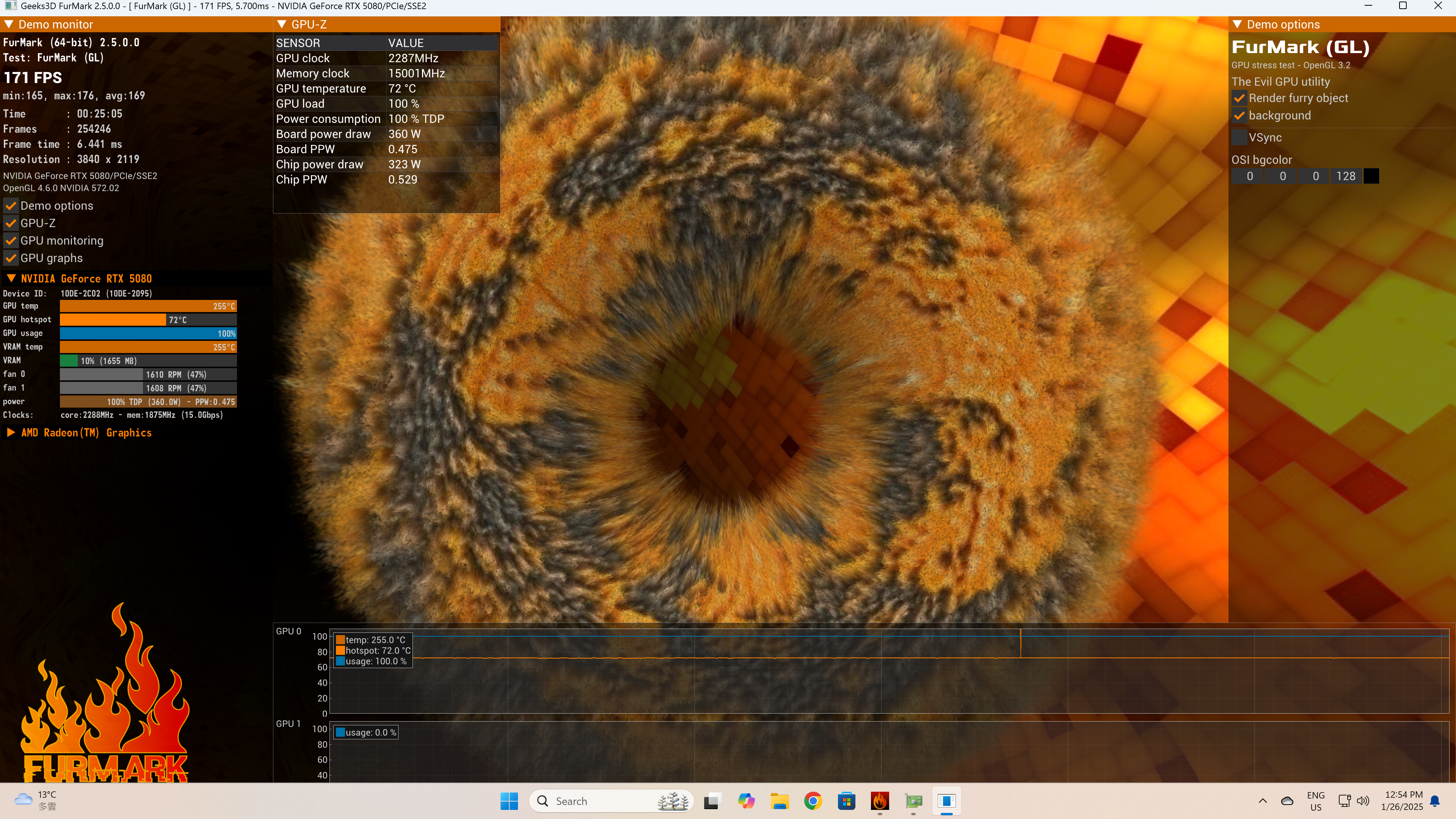
Task: Click the FurMark flame logo
Action: click(x=105, y=692)
